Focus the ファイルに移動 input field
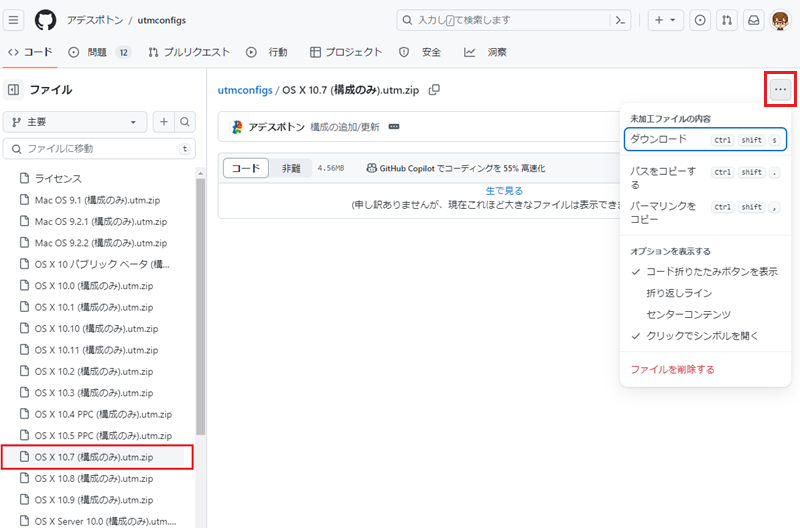The height and width of the screenshot is (528, 800). (99, 148)
